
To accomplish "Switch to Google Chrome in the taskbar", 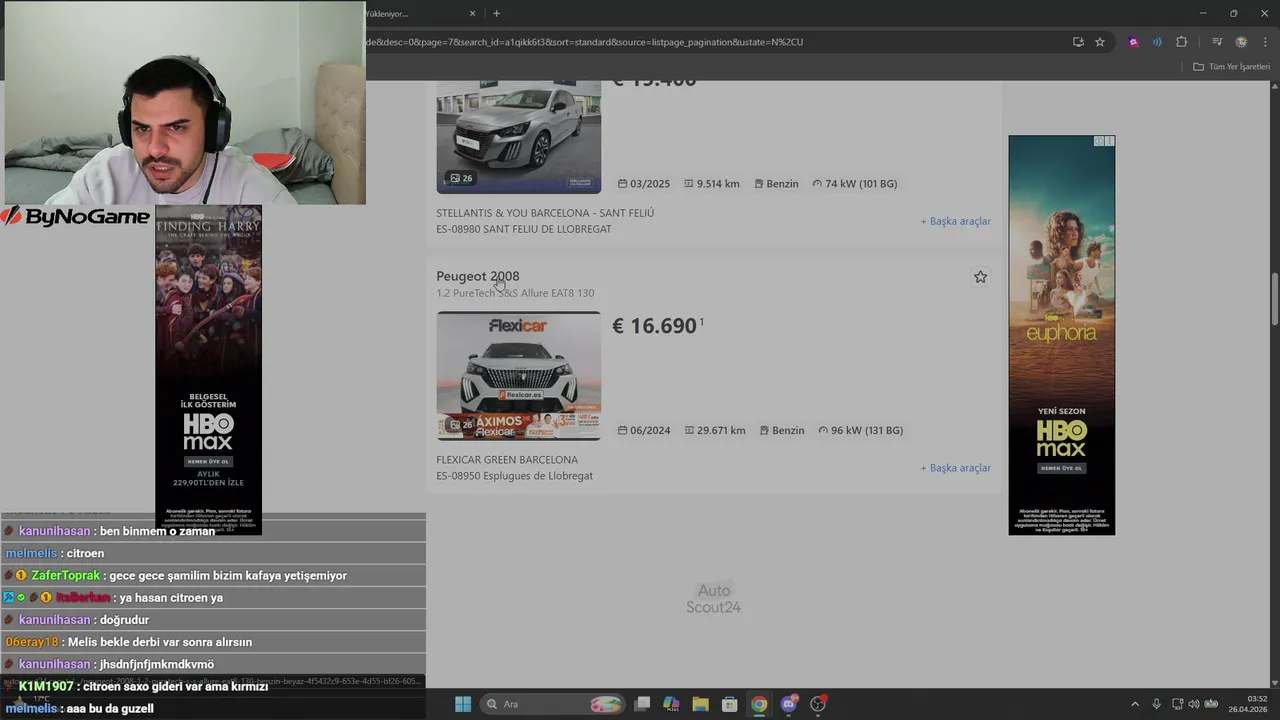I will tap(759, 704).
